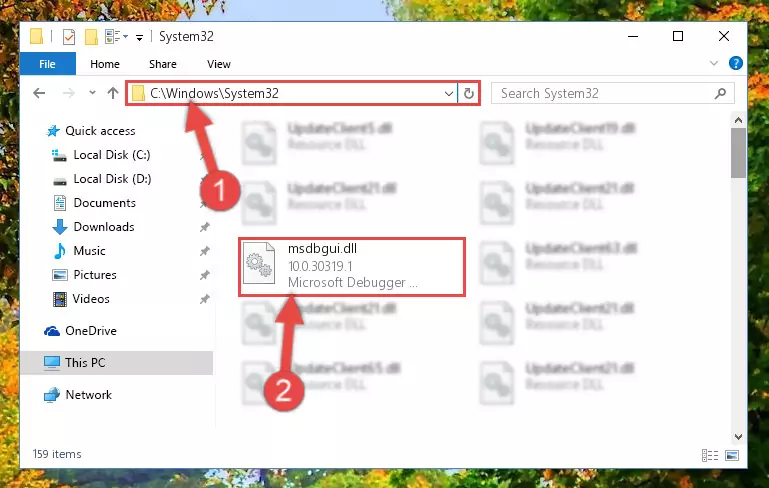Image resolution: width=769 pixels, height=488 pixels.
Task: Click the 10.0.30319.1 version text
Action: tap(320, 266)
